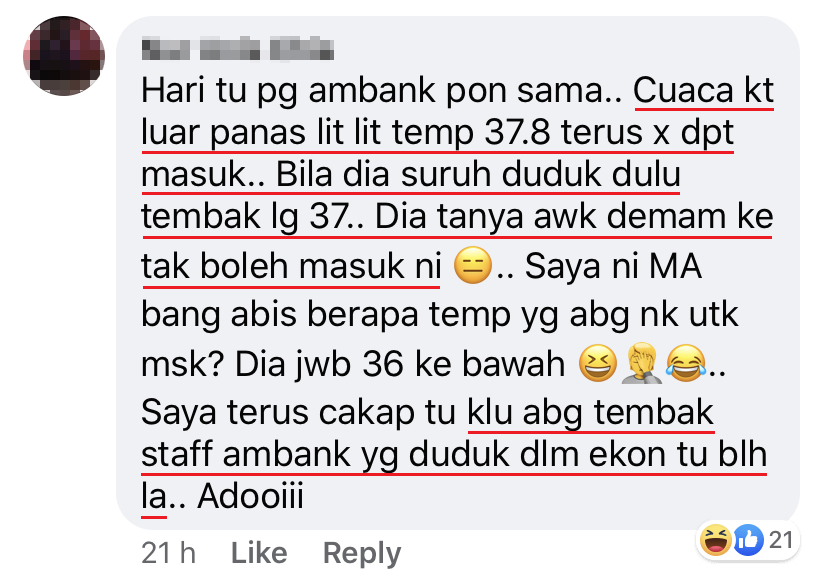Open the 21 reactions count

point(781,540)
